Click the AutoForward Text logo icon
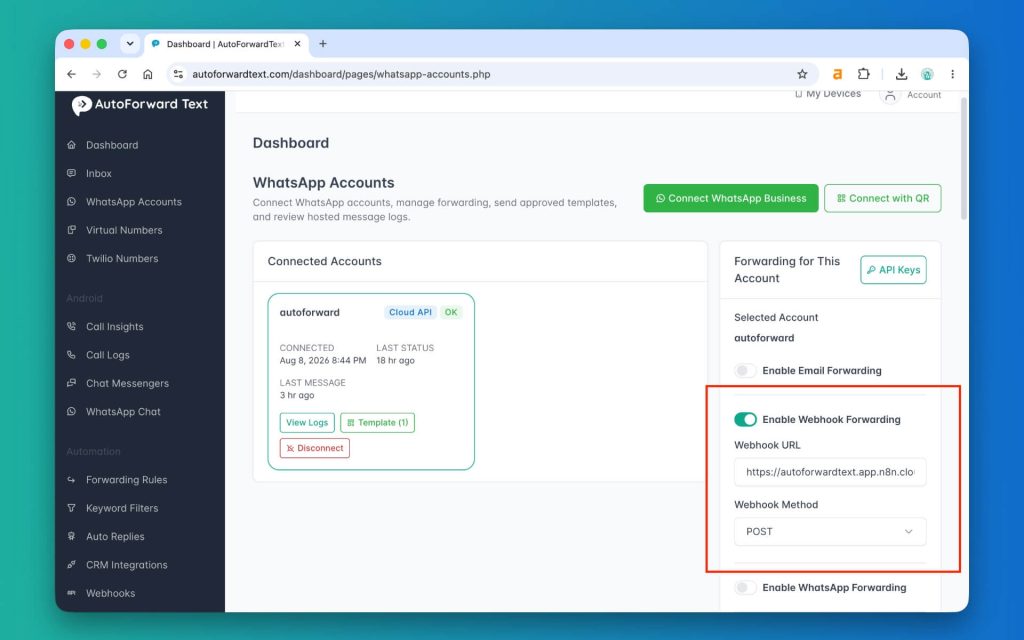1024x640 pixels. point(82,105)
